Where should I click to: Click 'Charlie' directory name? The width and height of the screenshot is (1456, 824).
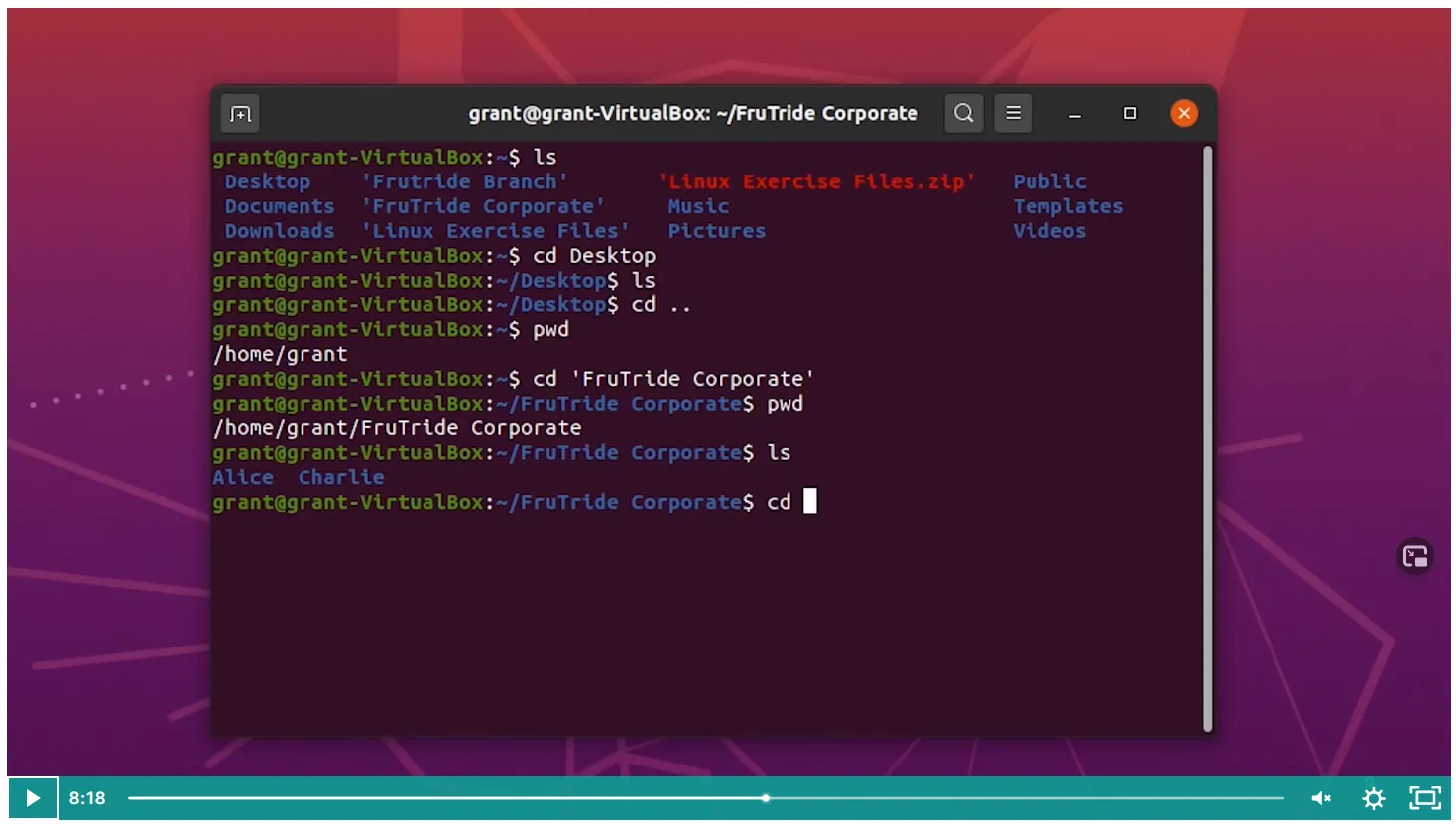[341, 477]
